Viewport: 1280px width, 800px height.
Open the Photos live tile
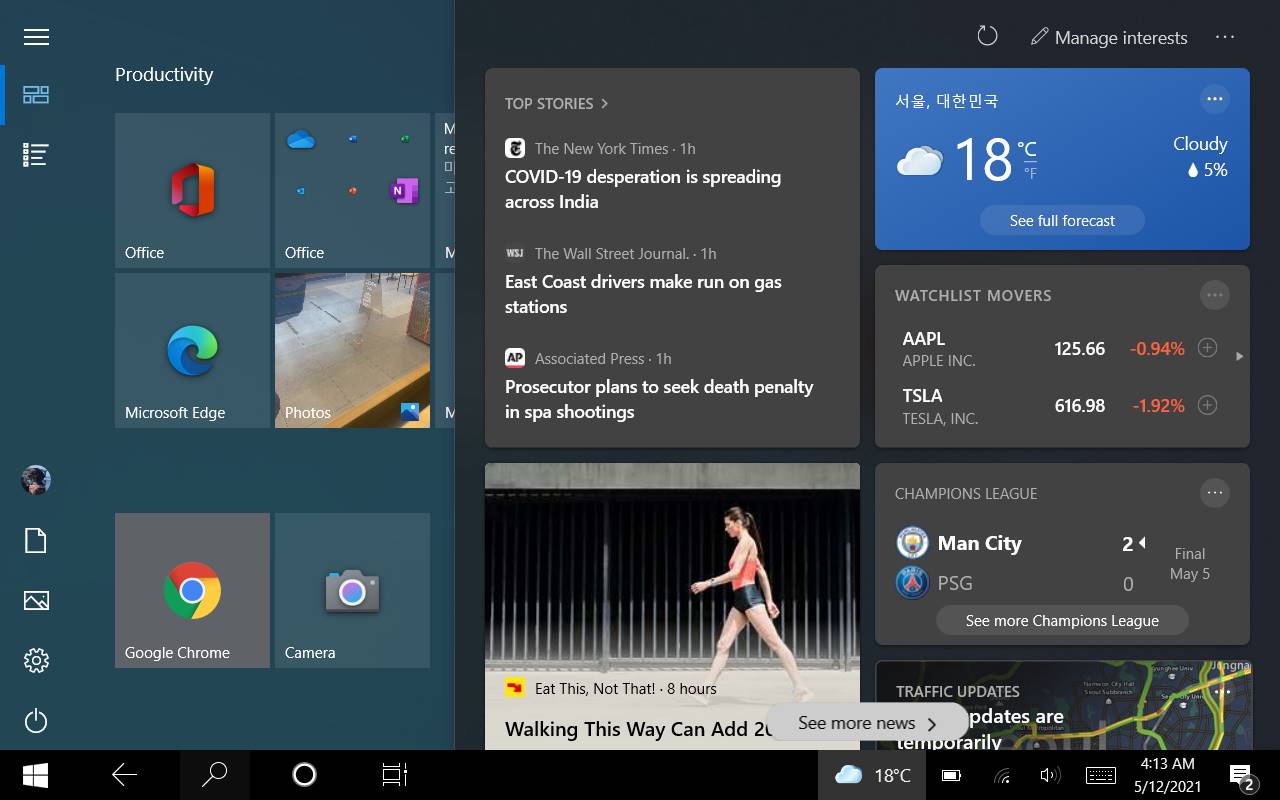[x=352, y=350]
